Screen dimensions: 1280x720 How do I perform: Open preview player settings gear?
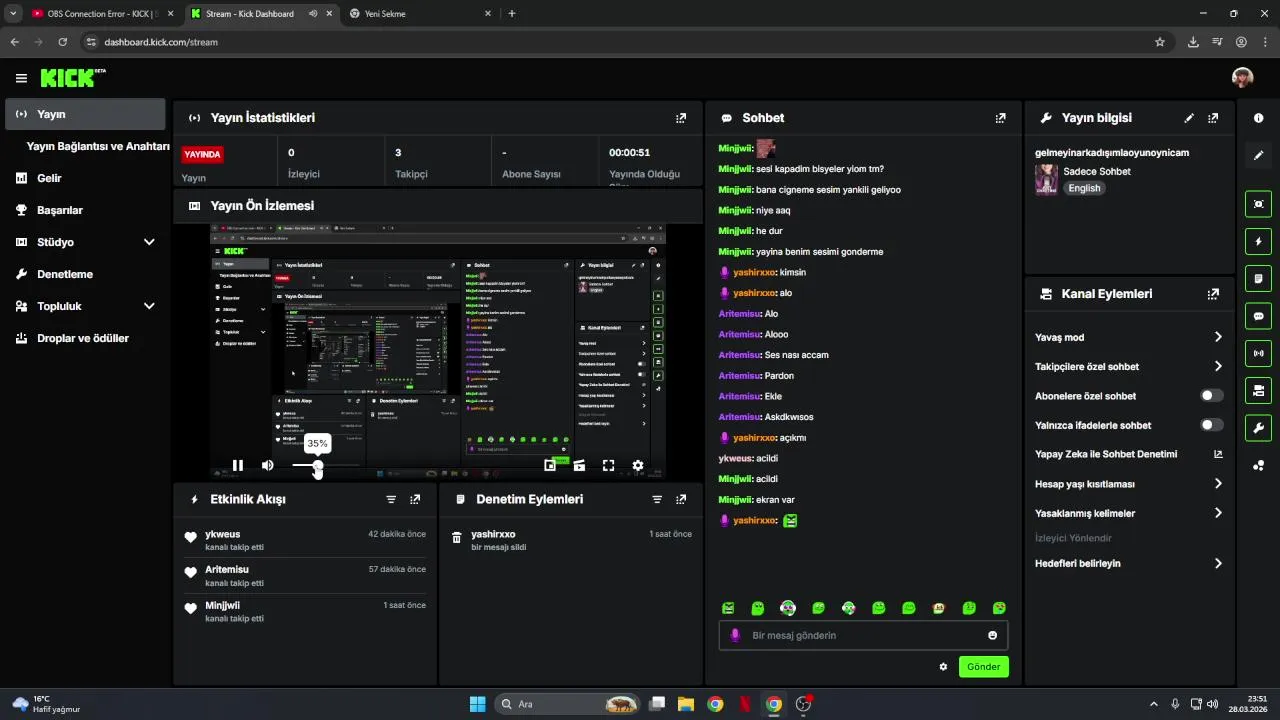(x=638, y=465)
